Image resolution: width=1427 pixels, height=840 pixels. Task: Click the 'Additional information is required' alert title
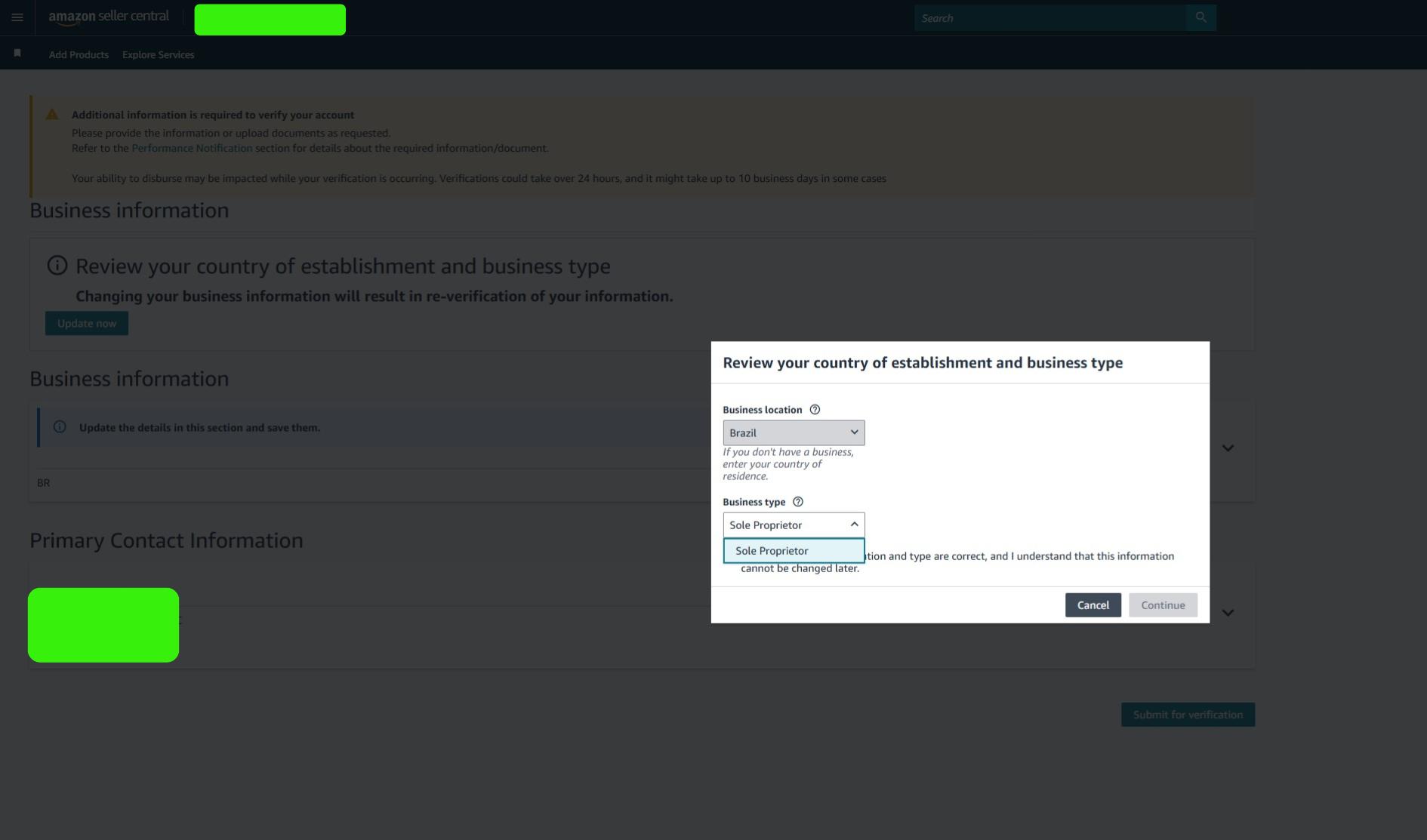[x=213, y=115]
